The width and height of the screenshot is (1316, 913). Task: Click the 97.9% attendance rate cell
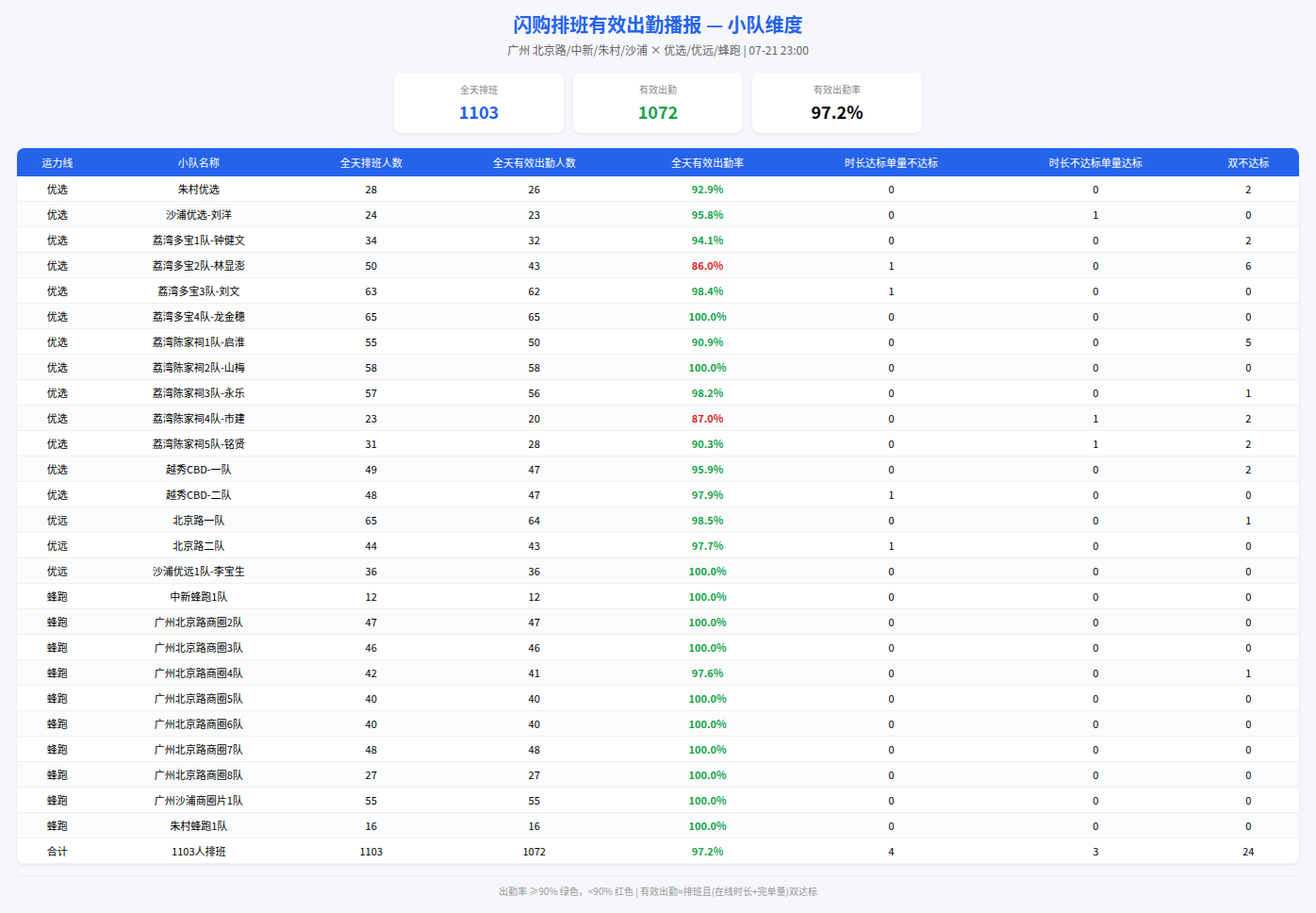[708, 495]
